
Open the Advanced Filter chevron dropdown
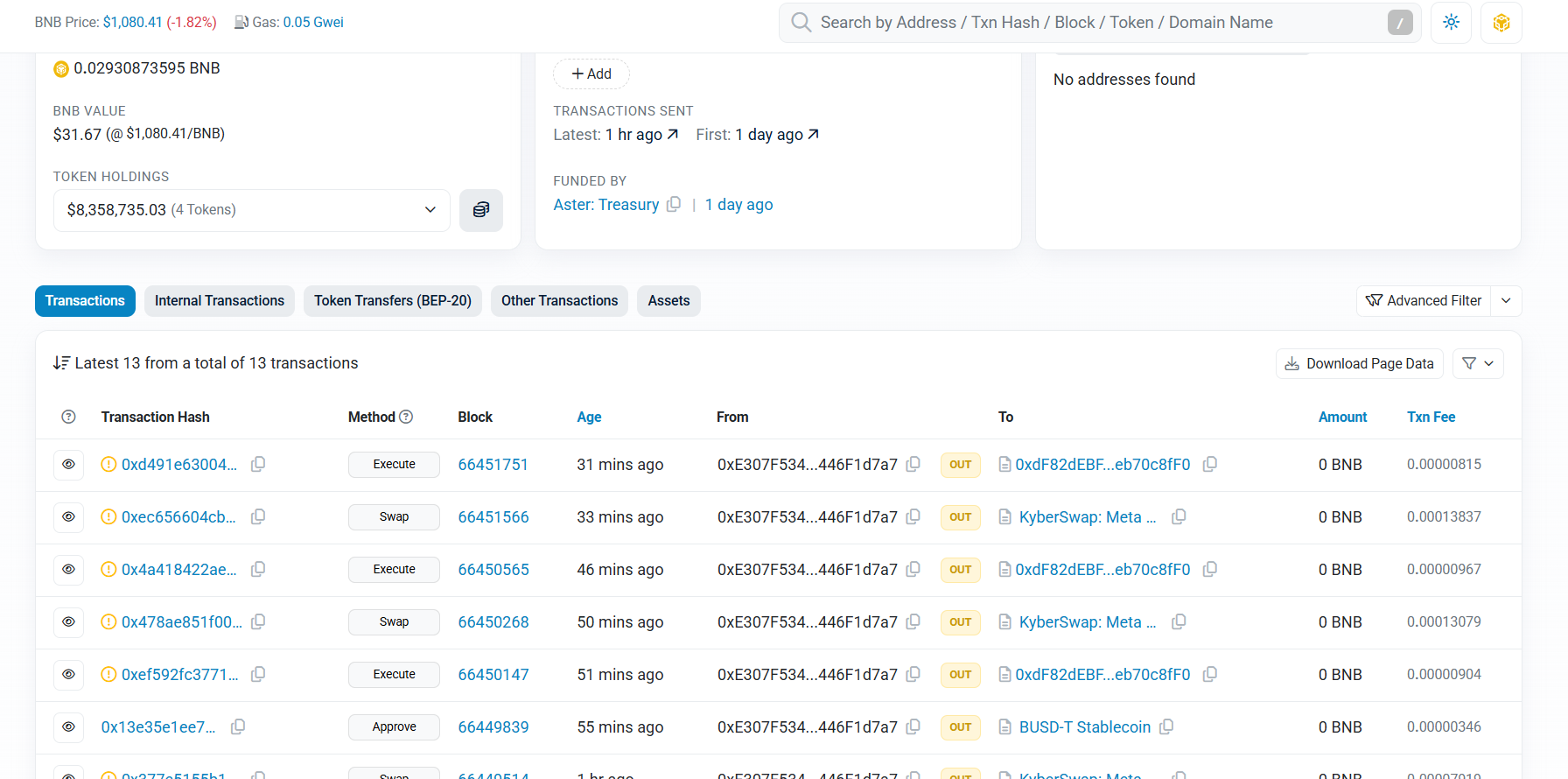[1506, 301]
